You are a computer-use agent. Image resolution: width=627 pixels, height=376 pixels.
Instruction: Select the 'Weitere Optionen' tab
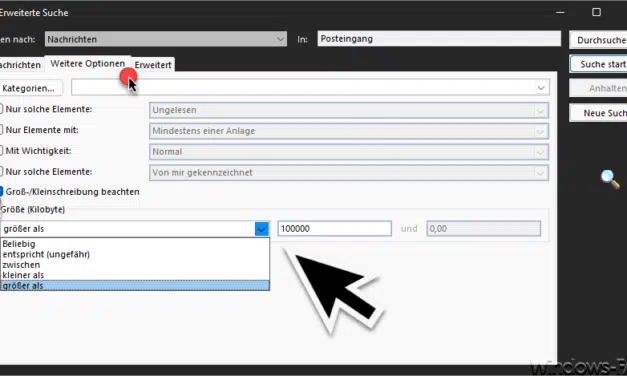coord(88,64)
